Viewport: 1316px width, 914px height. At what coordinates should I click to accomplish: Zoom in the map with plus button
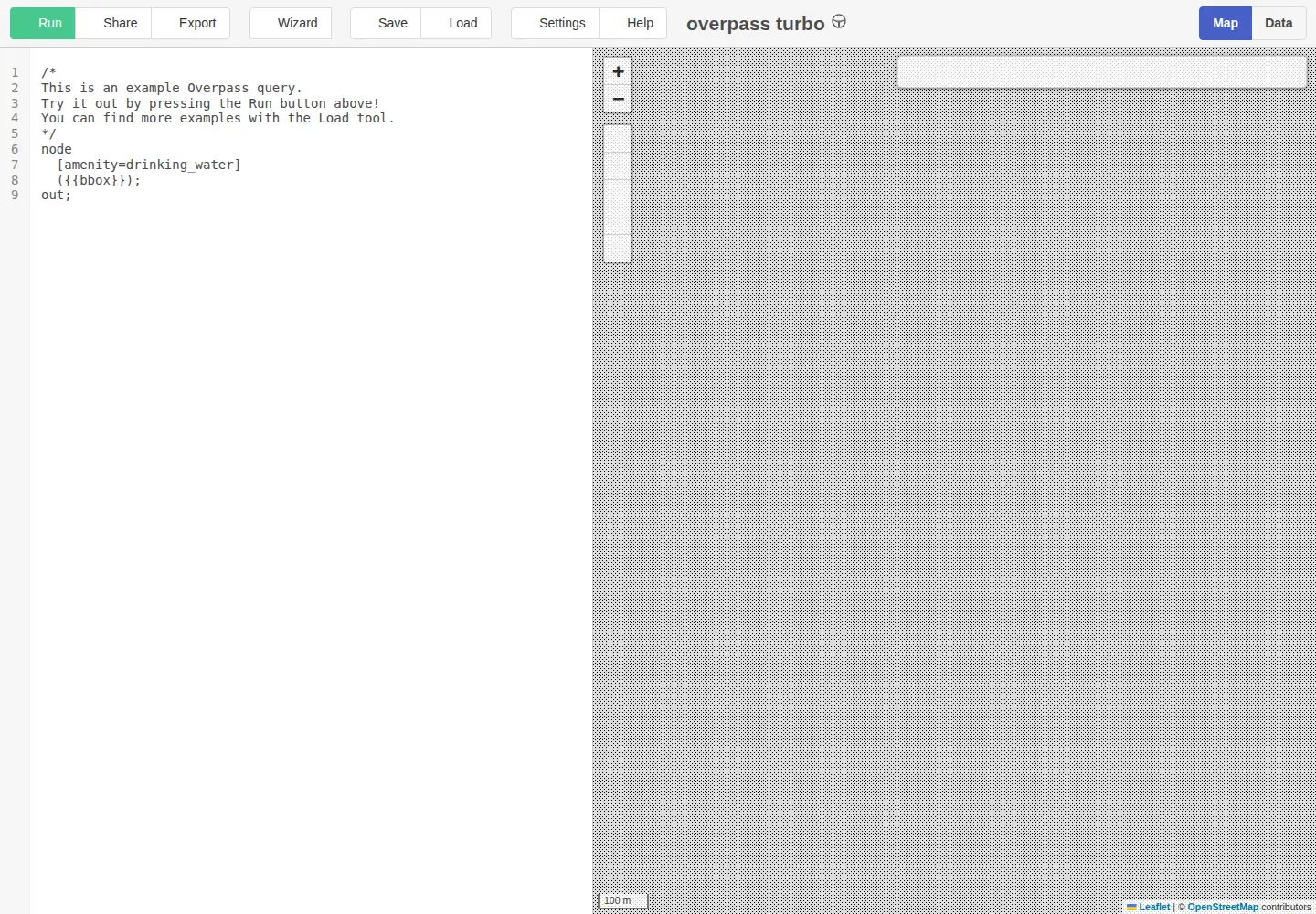click(618, 71)
